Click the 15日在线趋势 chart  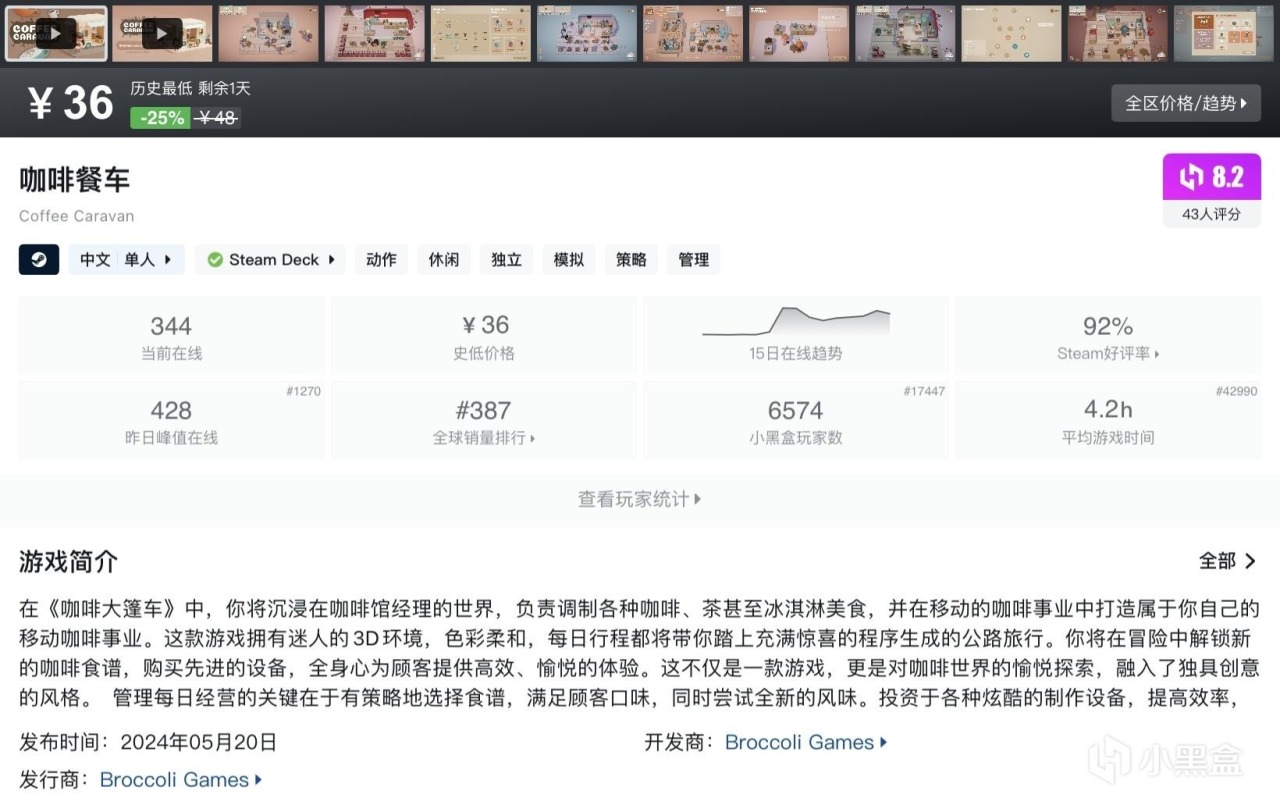pyautogui.click(x=796, y=334)
